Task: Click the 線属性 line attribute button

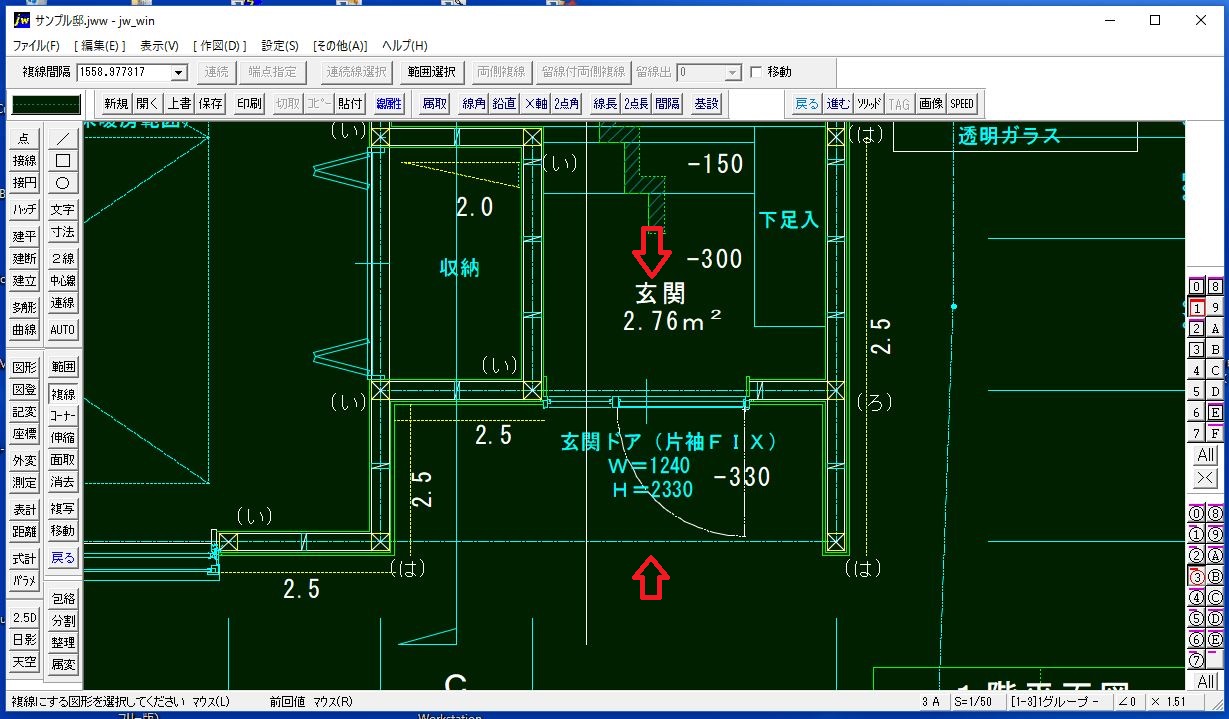Action: [x=389, y=103]
